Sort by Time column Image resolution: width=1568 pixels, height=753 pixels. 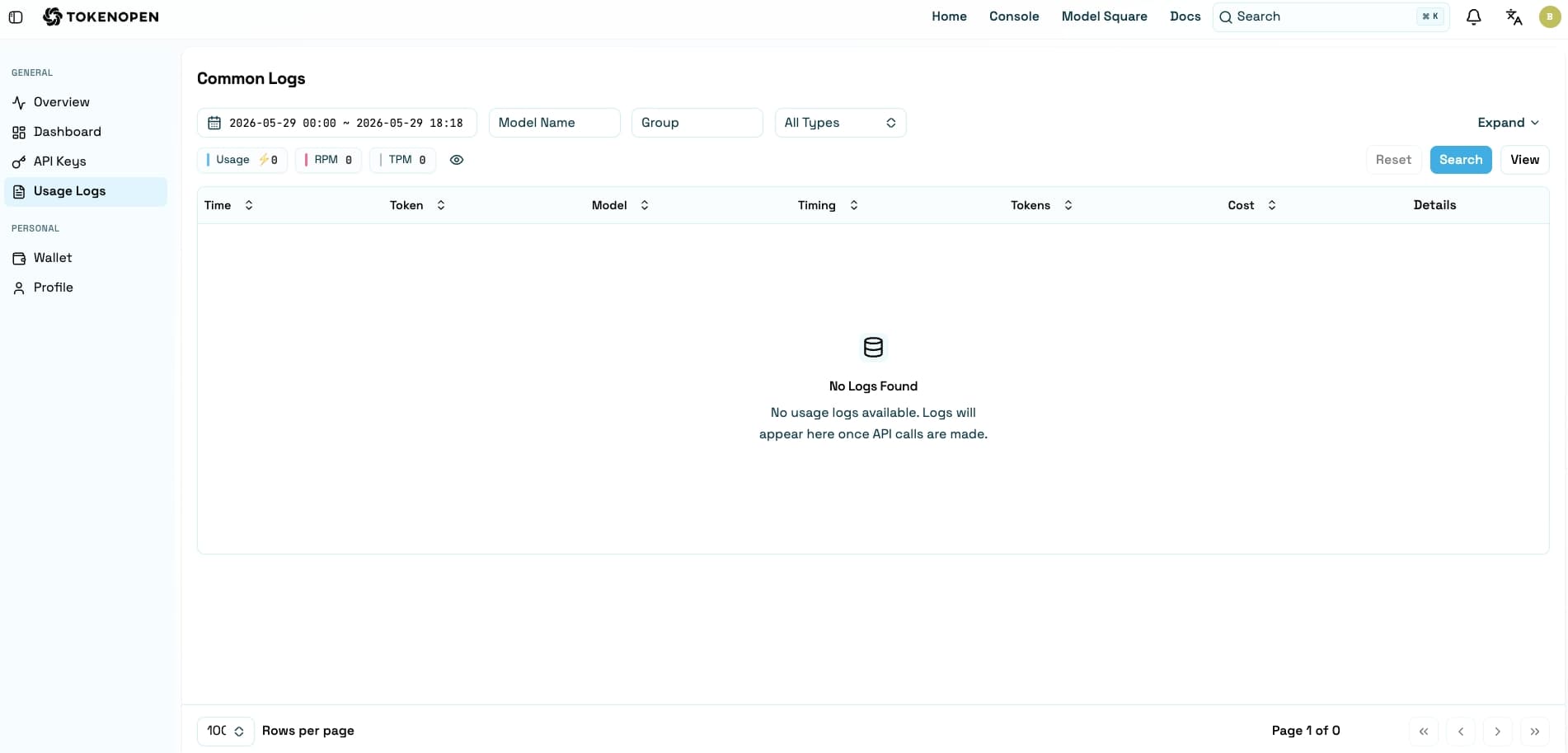point(228,205)
